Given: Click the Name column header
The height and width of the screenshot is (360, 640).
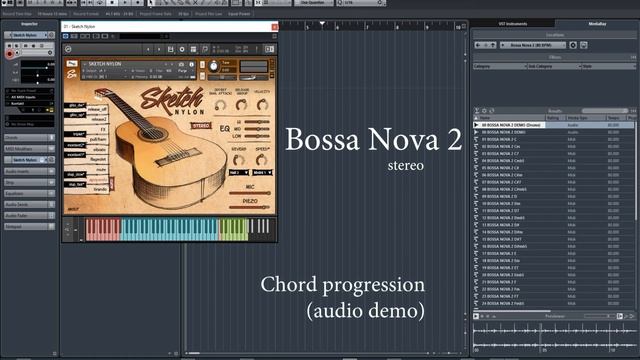Looking at the screenshot, I should (x=509, y=118).
